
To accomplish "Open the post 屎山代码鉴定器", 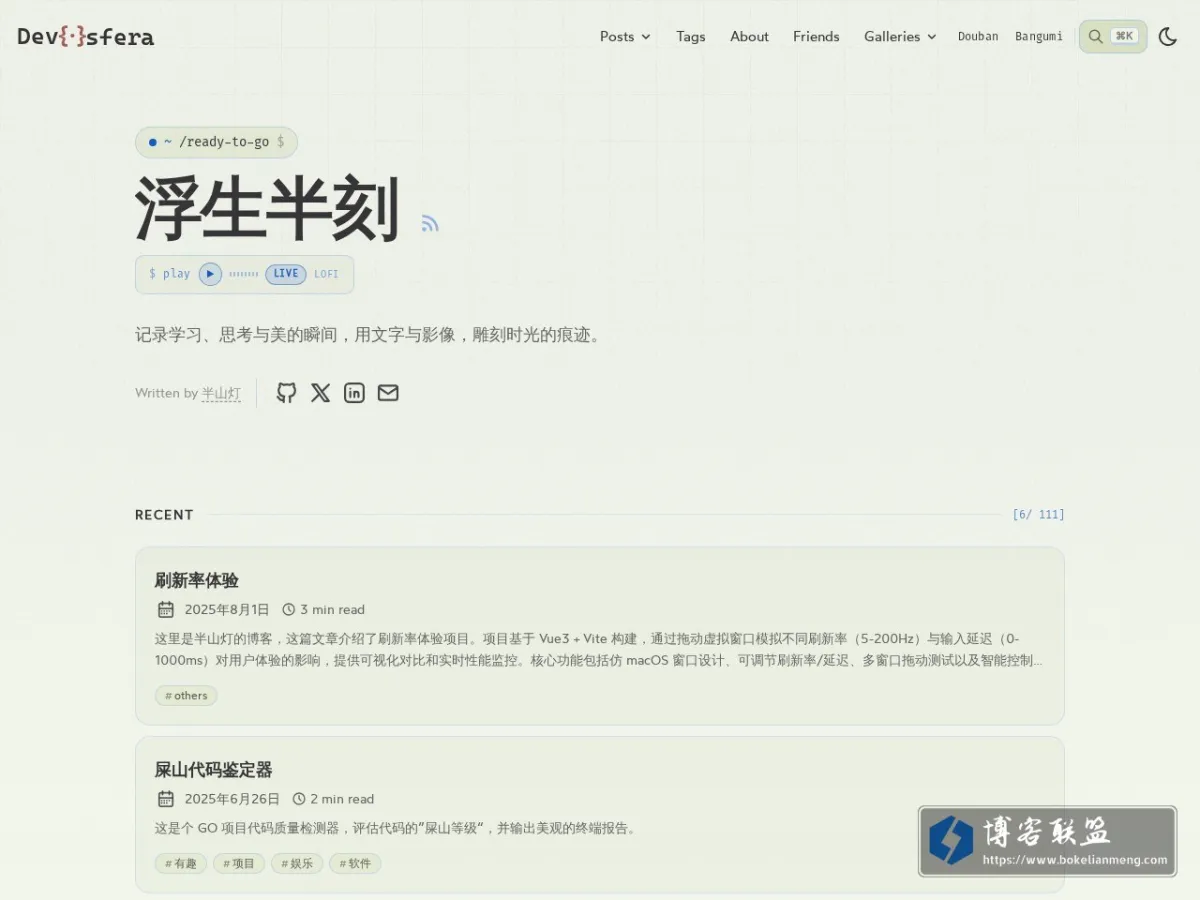I will [213, 770].
